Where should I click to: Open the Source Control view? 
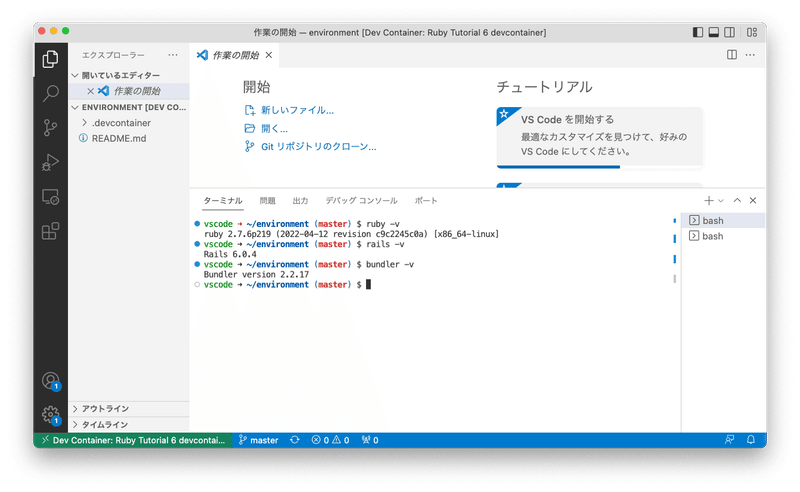[50, 128]
